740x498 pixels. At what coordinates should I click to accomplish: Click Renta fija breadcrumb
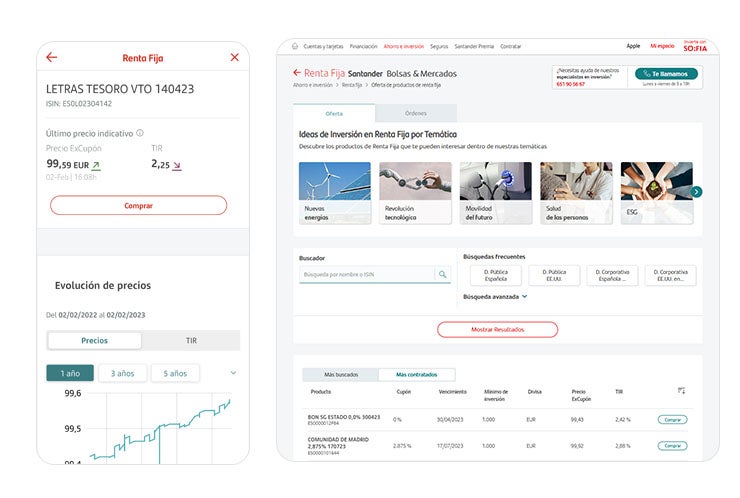point(352,85)
